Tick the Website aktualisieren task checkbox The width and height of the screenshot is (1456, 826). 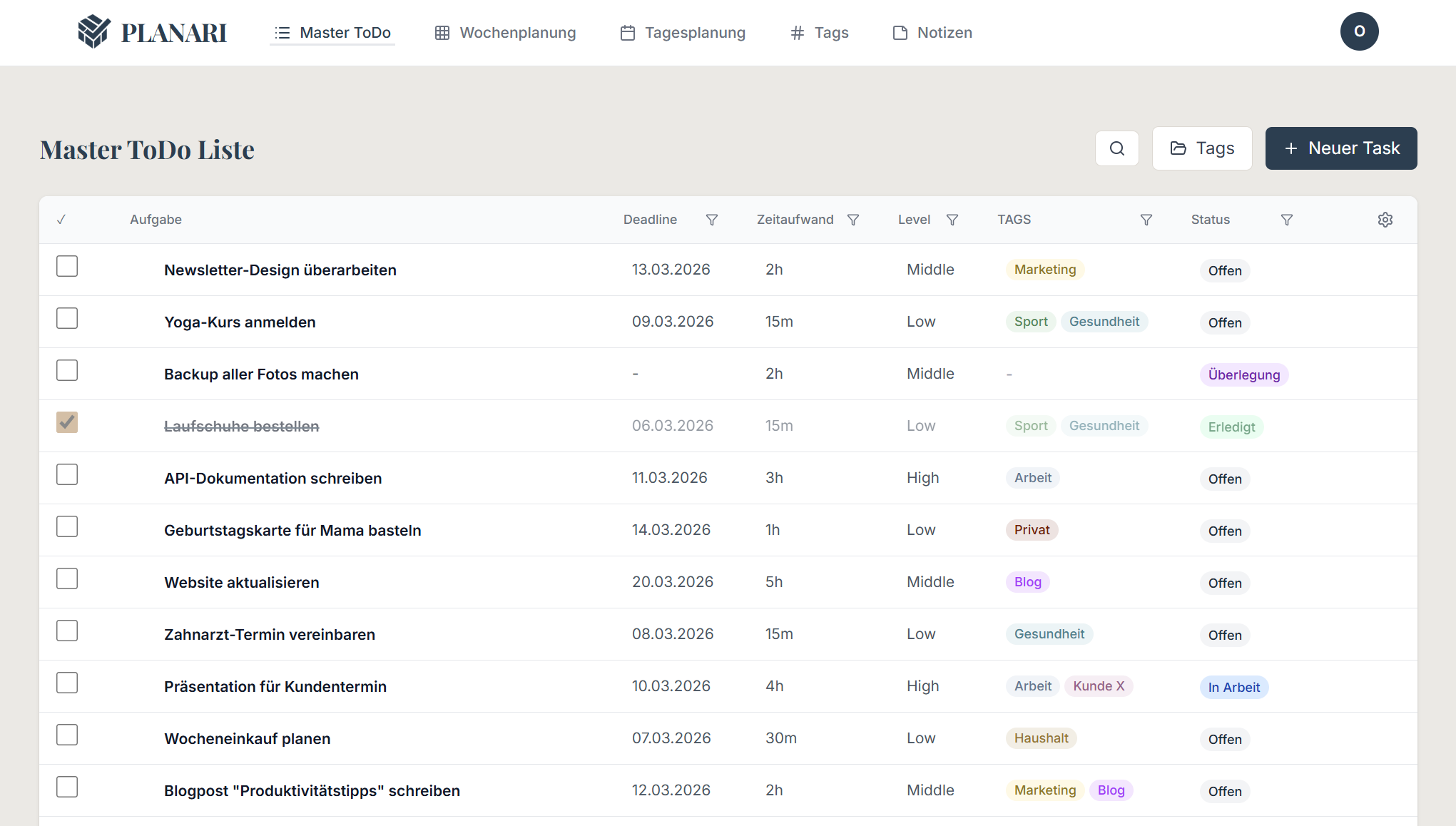tap(67, 579)
